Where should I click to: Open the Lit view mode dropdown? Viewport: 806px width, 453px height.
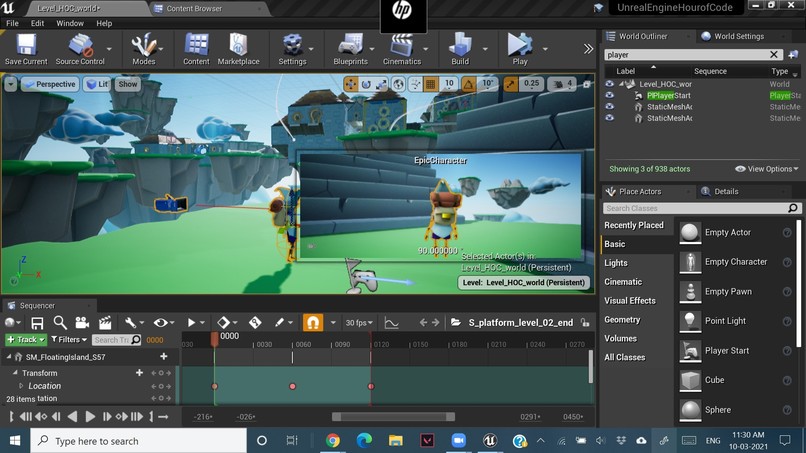point(97,84)
